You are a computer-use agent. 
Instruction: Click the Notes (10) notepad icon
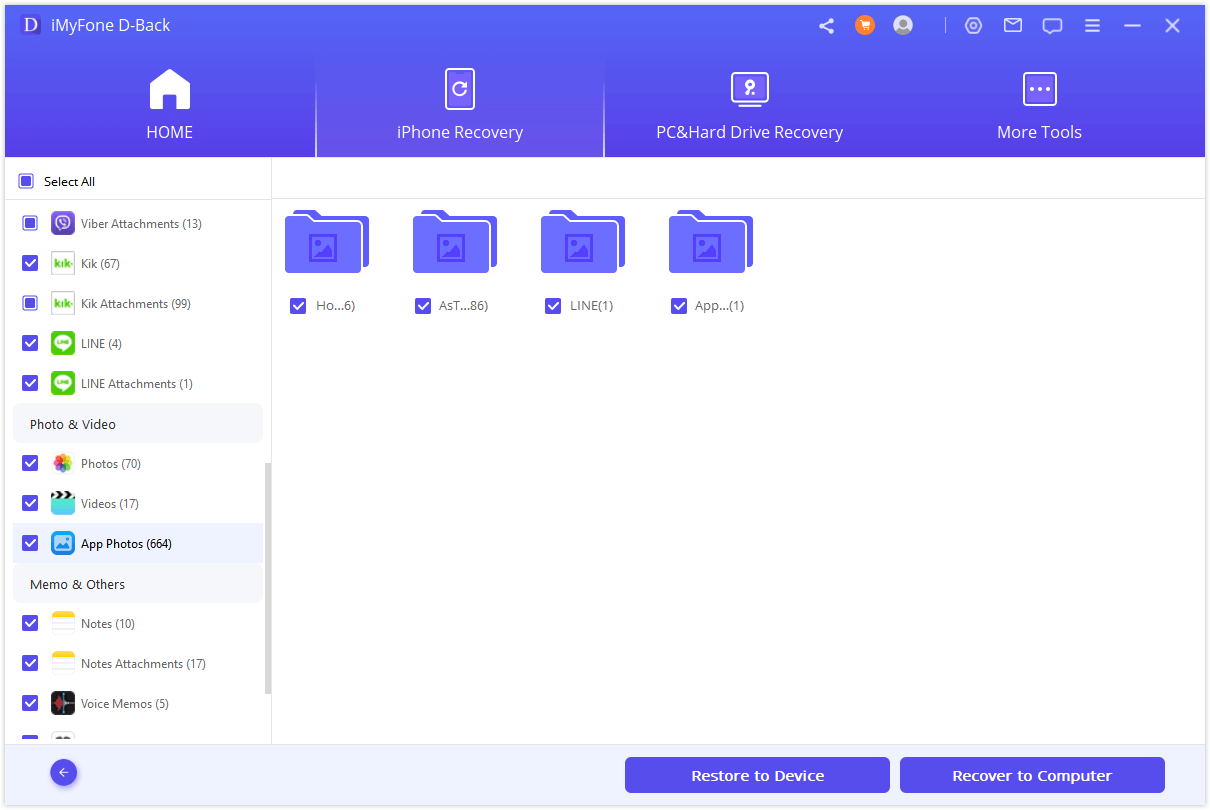point(63,623)
